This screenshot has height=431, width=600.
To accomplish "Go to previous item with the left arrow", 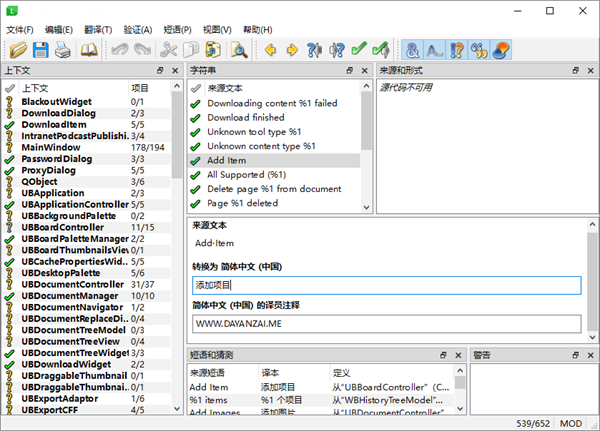I will coord(270,49).
